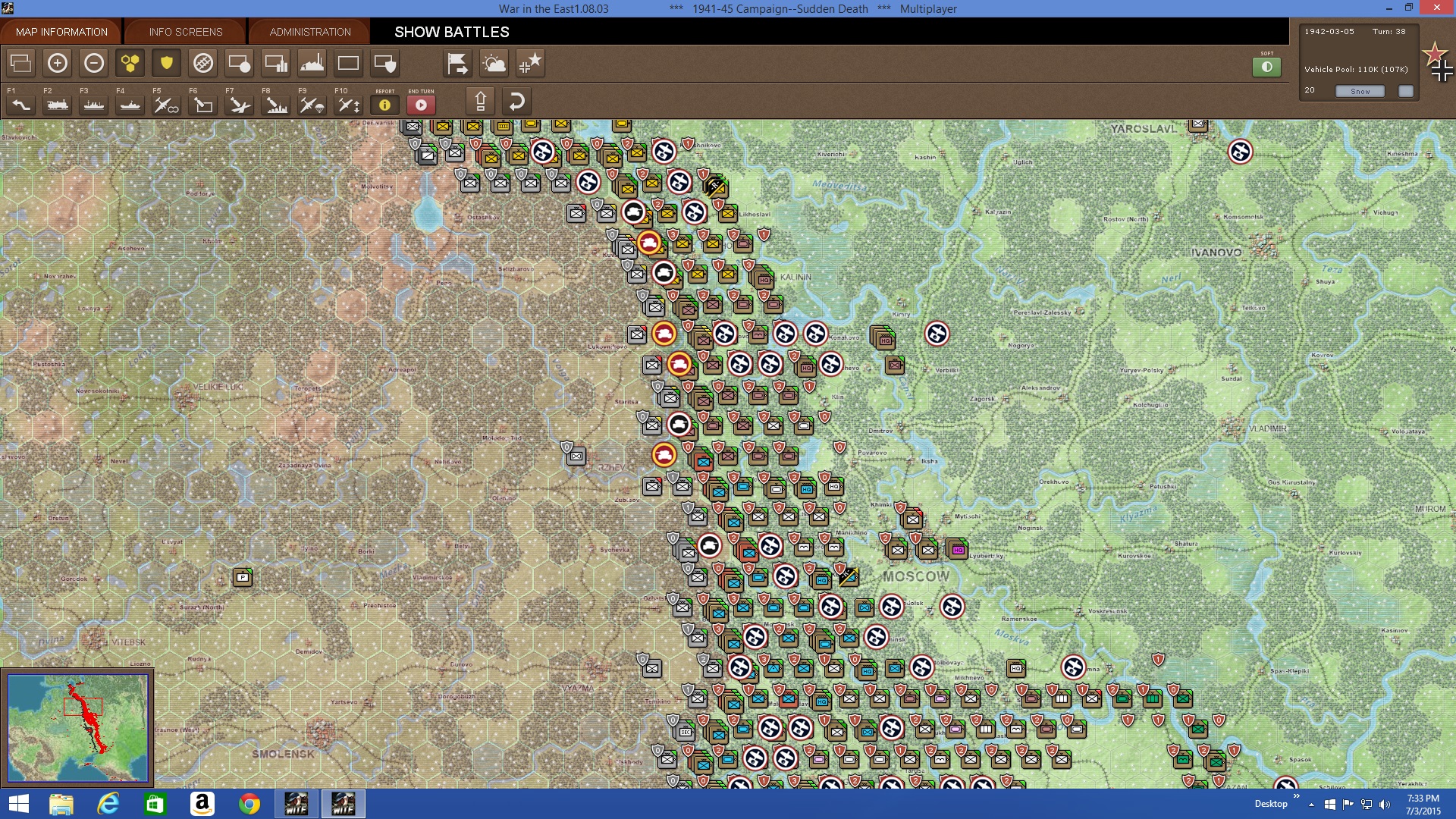This screenshot has height=819, width=1456.
Task: Click the Ivanovo city label
Action: [1216, 253]
